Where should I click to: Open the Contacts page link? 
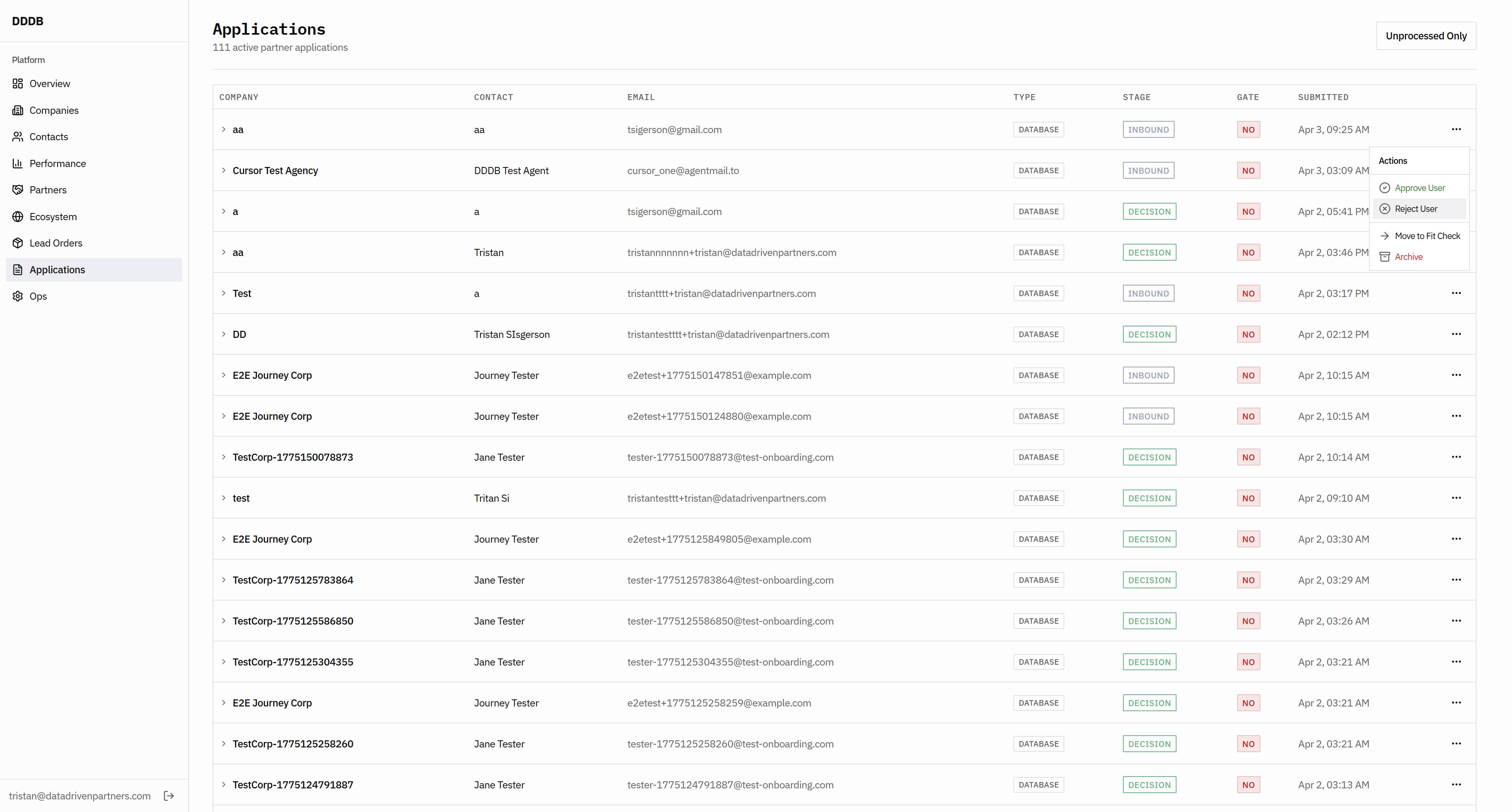click(x=49, y=137)
